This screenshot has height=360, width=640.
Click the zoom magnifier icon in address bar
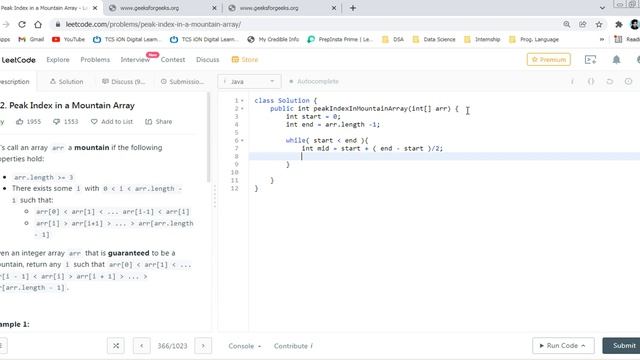coord(567,24)
